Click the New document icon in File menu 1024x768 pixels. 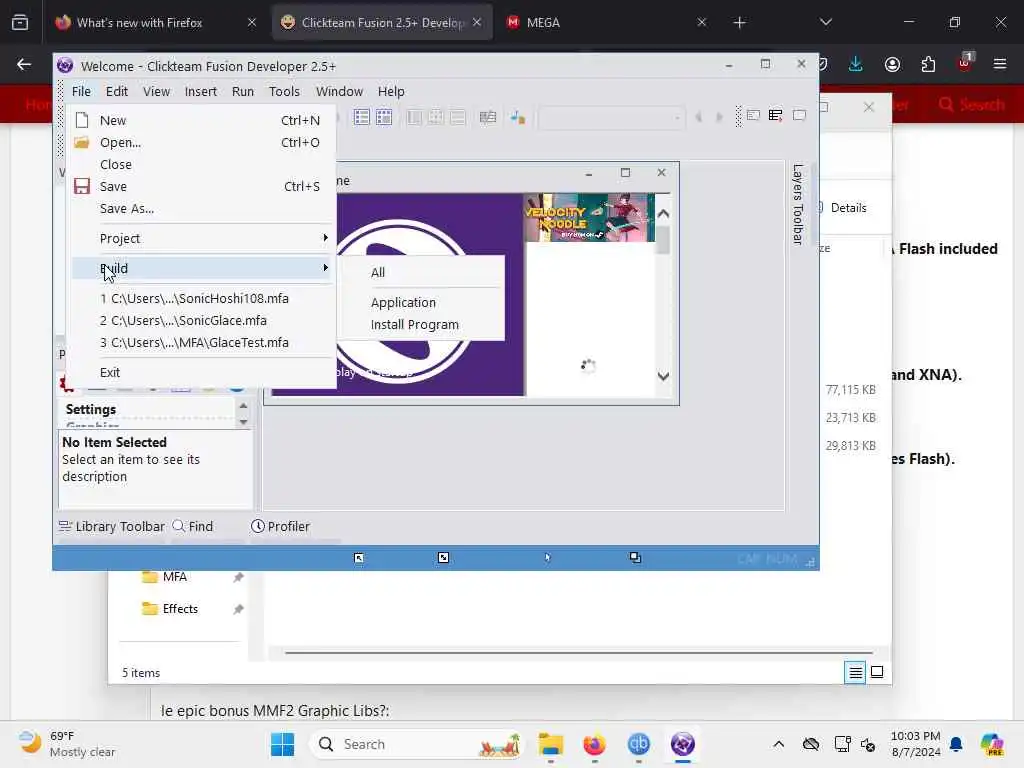pos(82,120)
